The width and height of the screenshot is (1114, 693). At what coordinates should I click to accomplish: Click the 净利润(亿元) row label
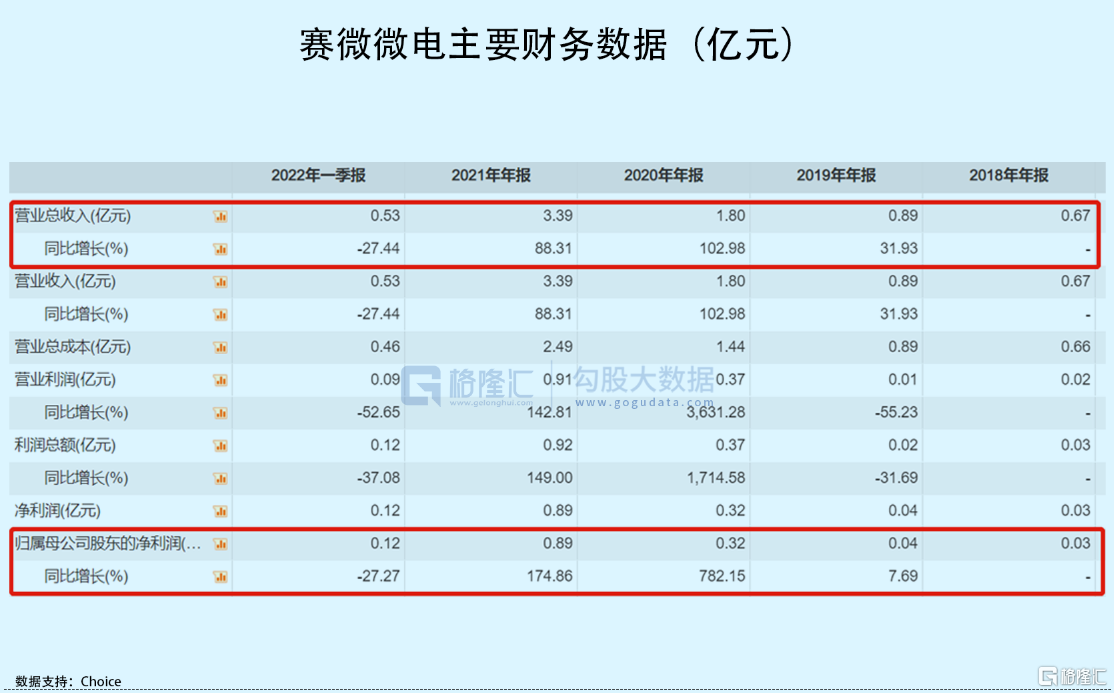58,511
